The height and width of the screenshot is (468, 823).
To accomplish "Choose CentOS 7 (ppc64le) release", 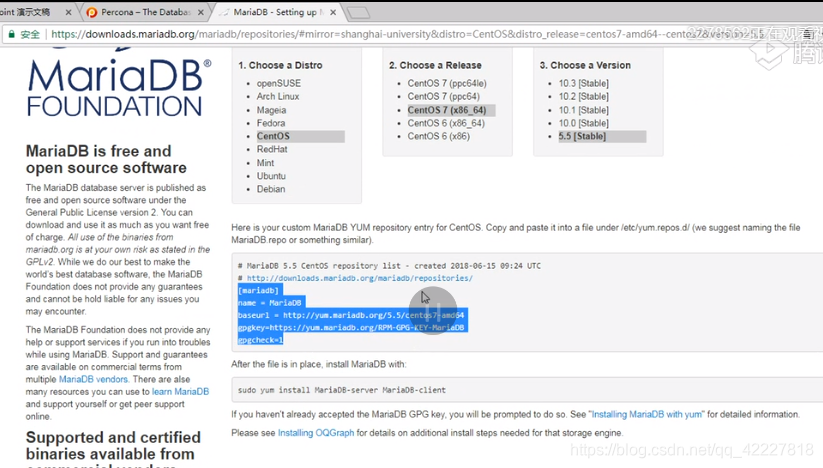I will 447,83.
